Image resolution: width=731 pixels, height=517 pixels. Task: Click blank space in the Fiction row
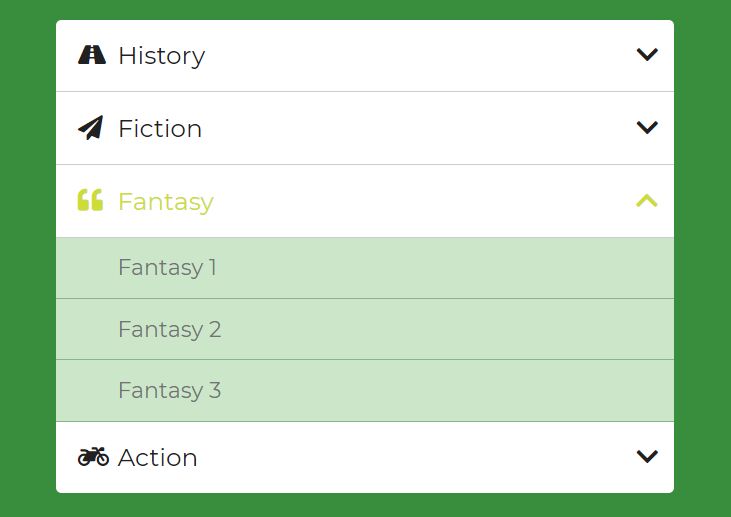pos(420,128)
